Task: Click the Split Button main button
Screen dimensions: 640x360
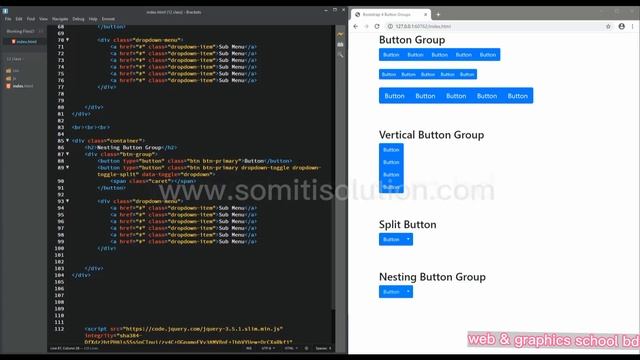Action: click(391, 240)
